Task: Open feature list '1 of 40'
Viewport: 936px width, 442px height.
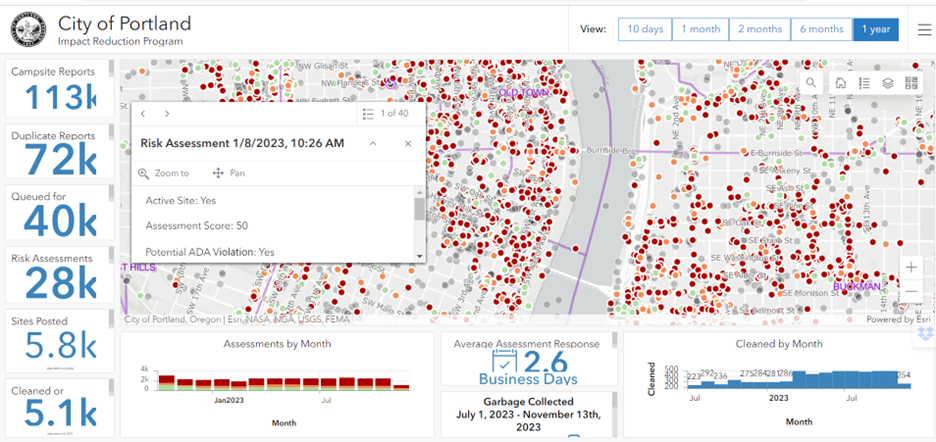Action: pos(386,113)
